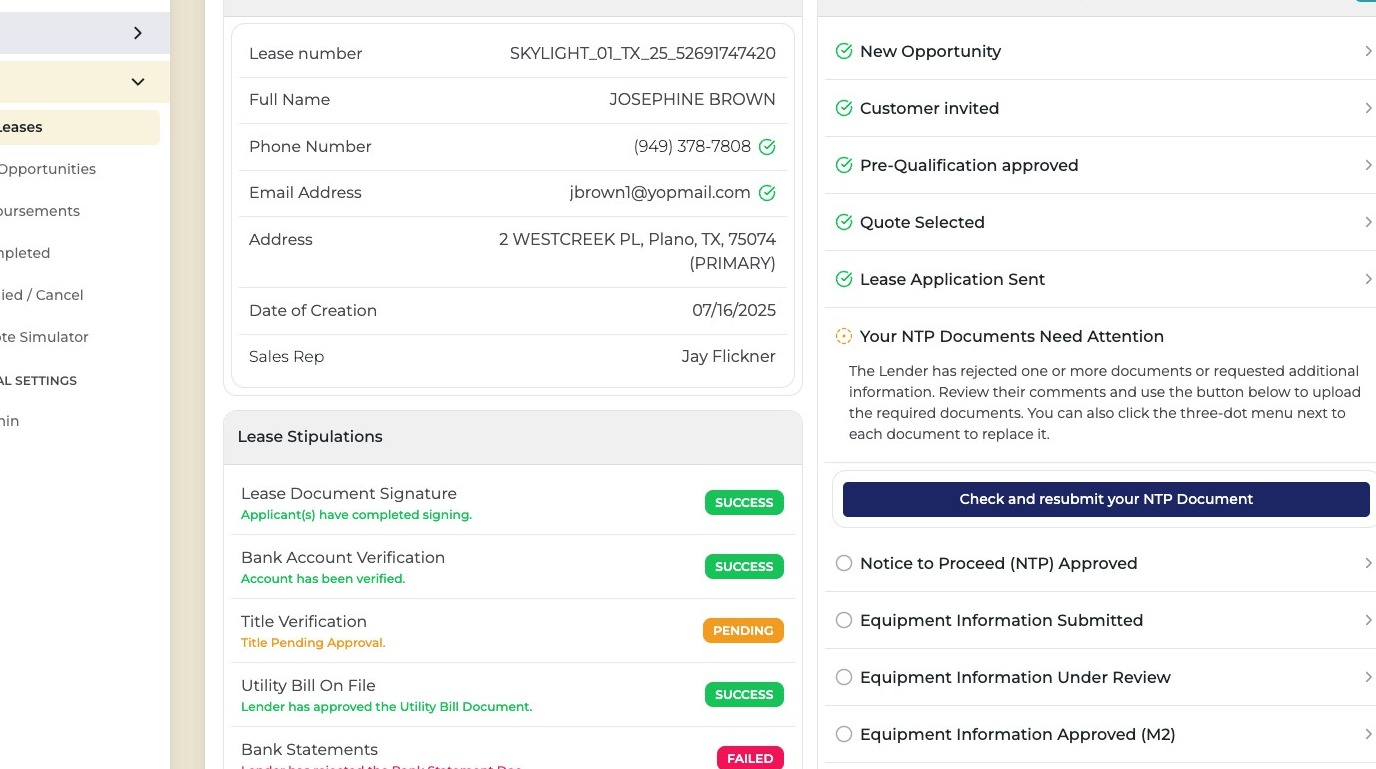Click the Lender rejected documents explanation paragraph

pyautogui.click(x=1104, y=403)
